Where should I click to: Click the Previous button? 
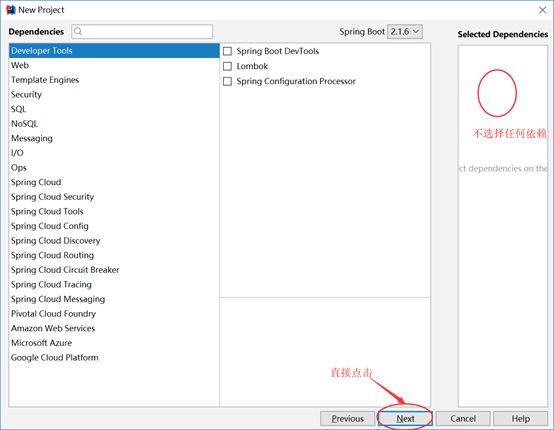click(347, 419)
